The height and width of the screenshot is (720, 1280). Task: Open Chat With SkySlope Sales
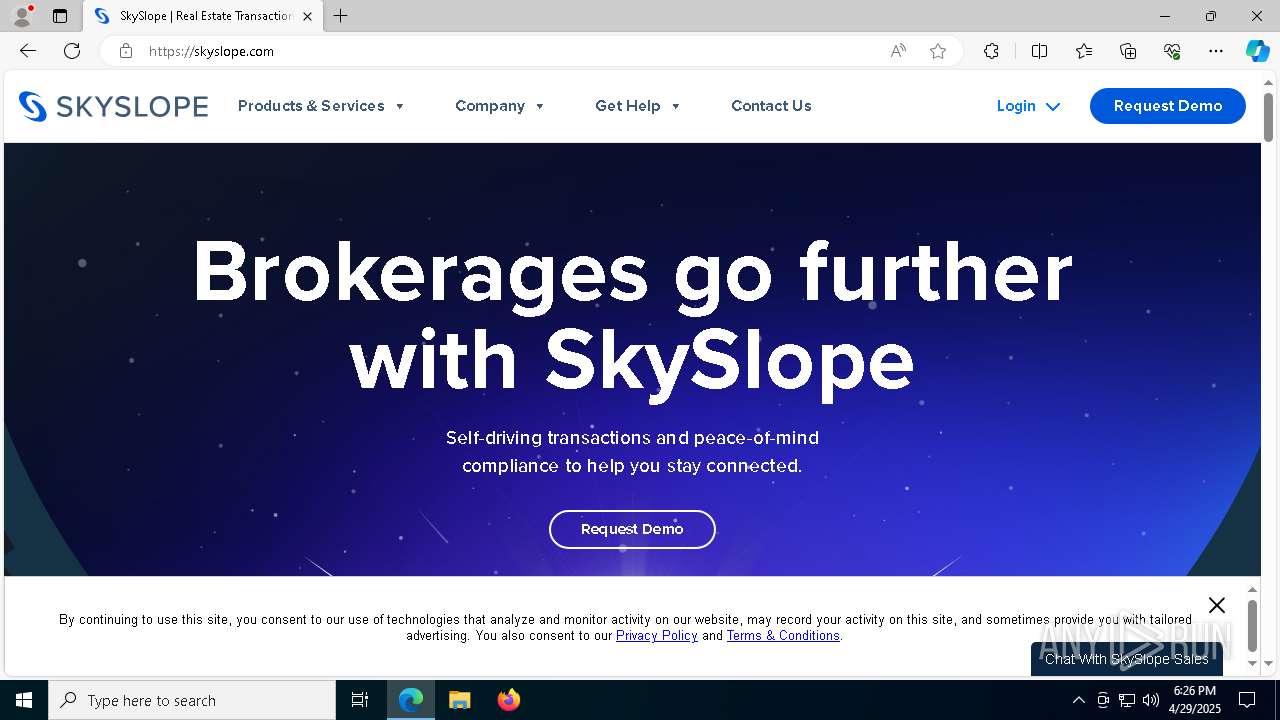1127,659
